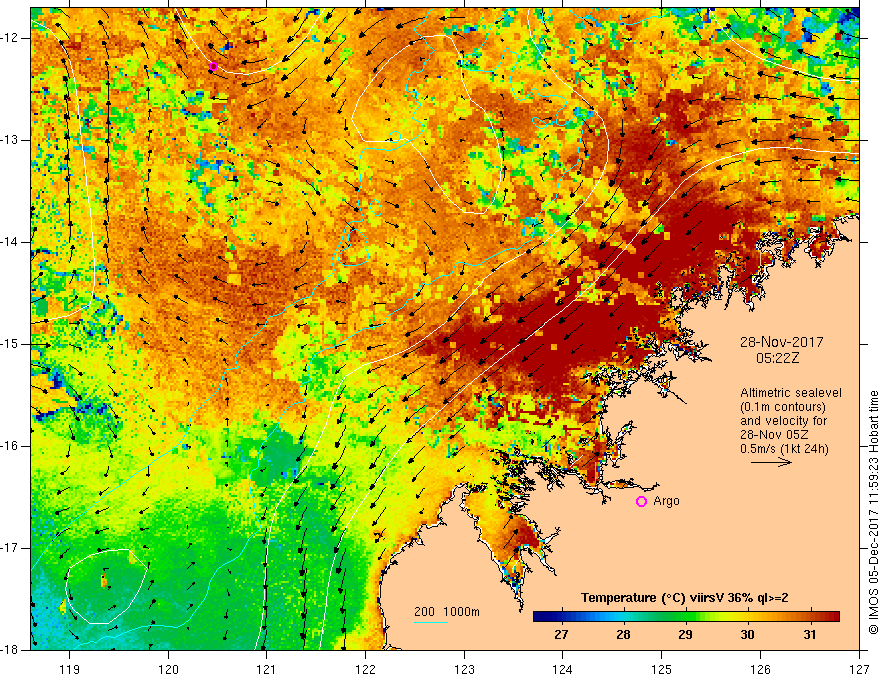Click the '1000m' isobath legend label

[461, 612]
